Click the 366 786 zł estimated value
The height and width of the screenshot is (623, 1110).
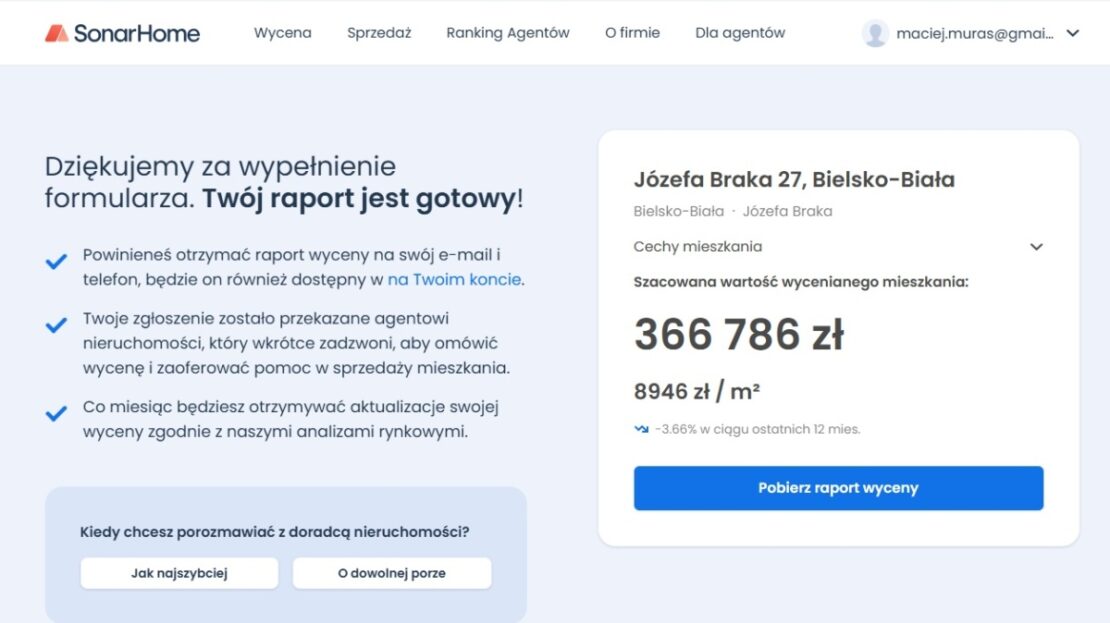click(x=739, y=335)
